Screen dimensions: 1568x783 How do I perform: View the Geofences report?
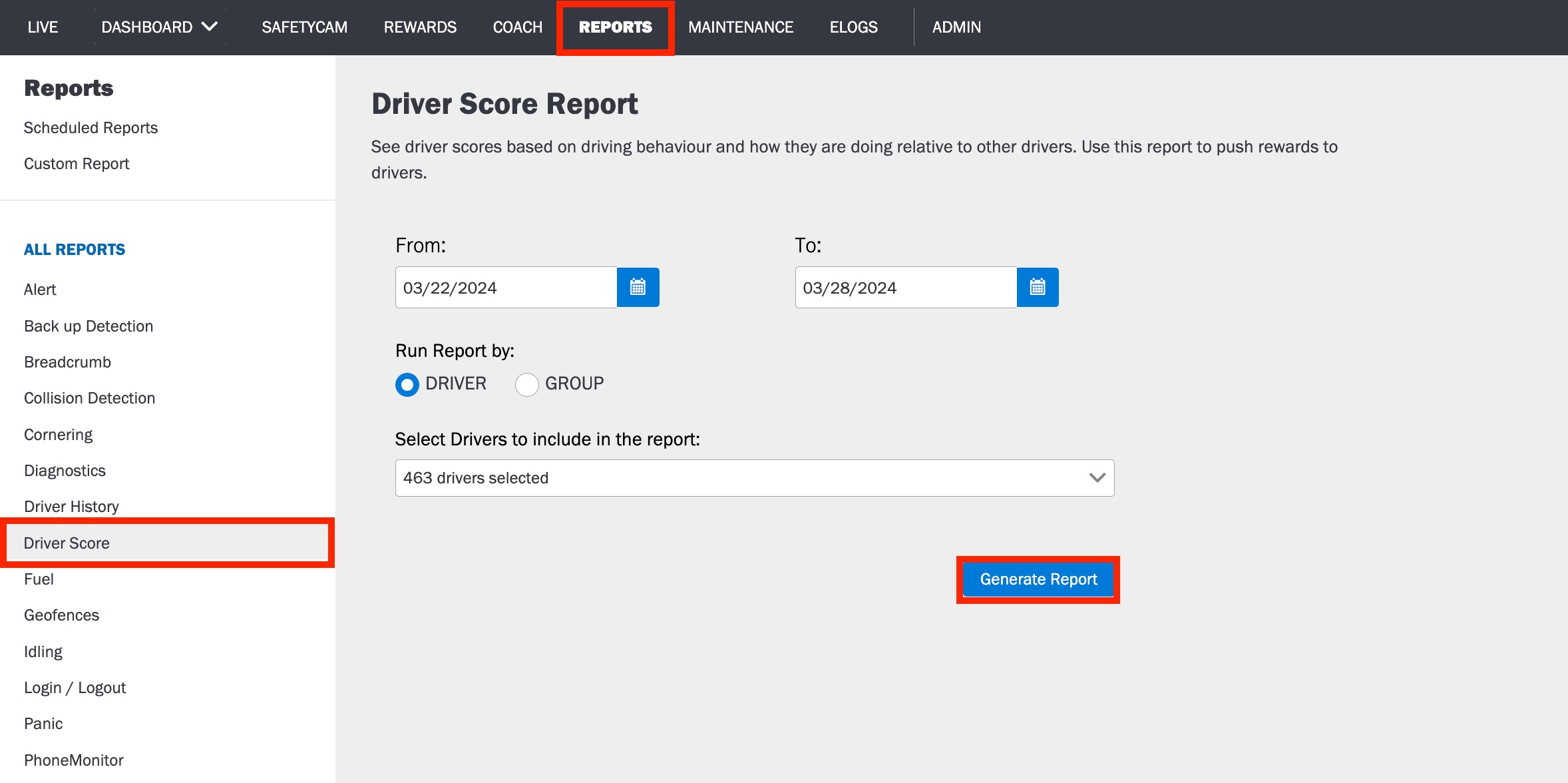(61, 615)
